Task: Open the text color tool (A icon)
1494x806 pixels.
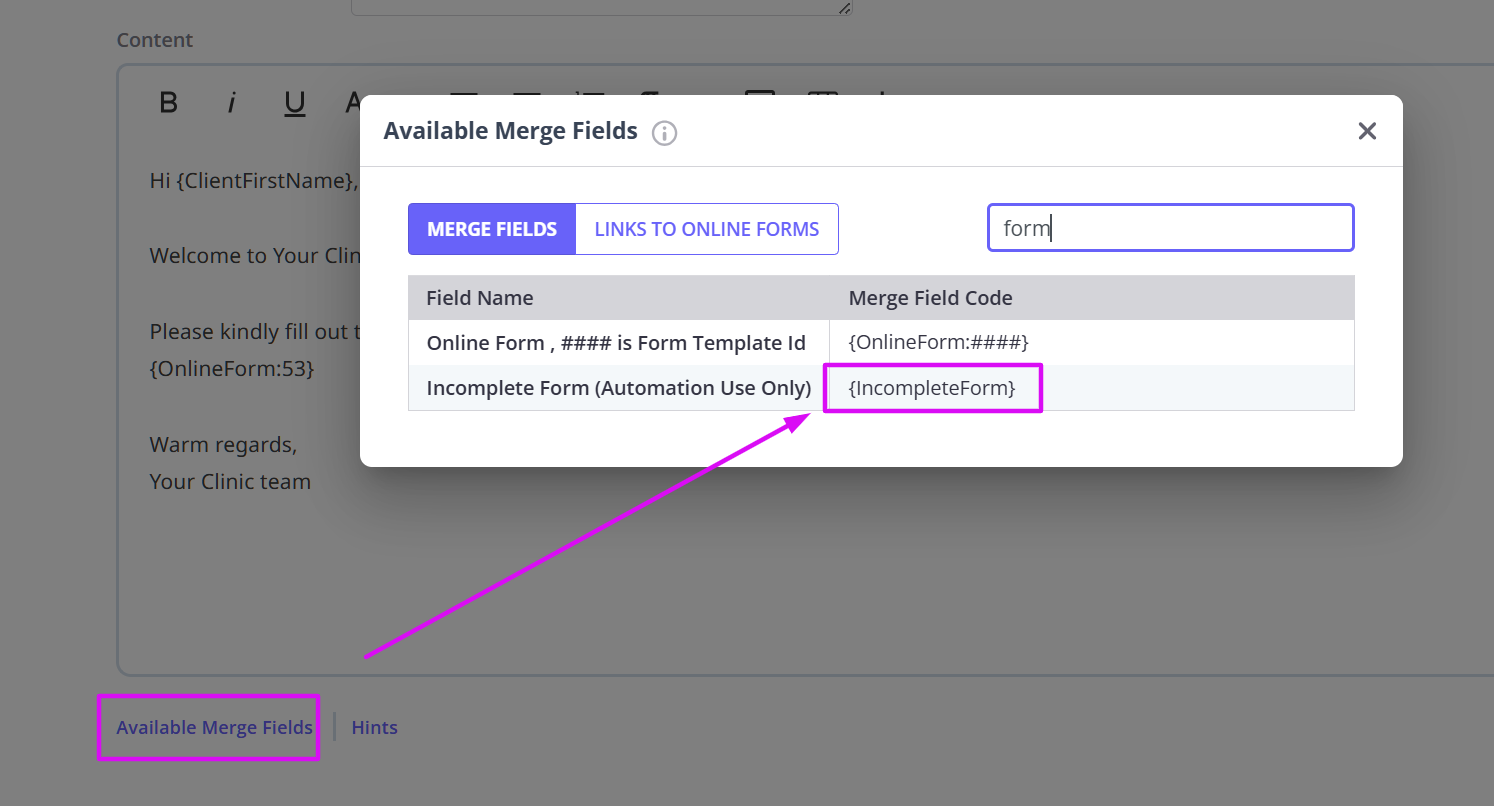Action: pos(352,101)
